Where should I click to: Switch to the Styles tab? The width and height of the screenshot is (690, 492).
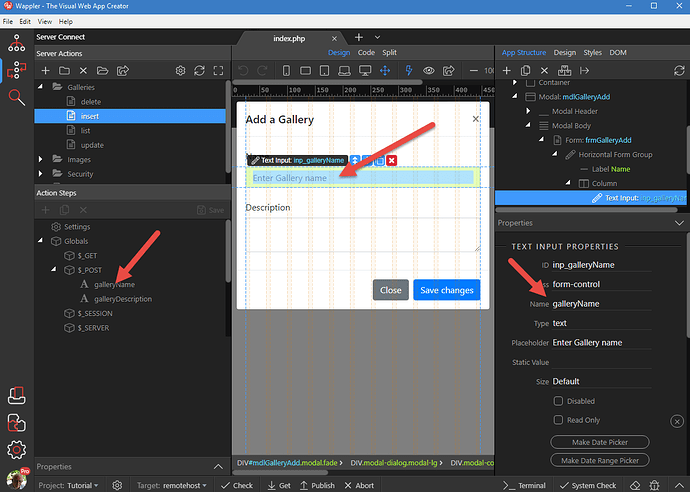(592, 52)
